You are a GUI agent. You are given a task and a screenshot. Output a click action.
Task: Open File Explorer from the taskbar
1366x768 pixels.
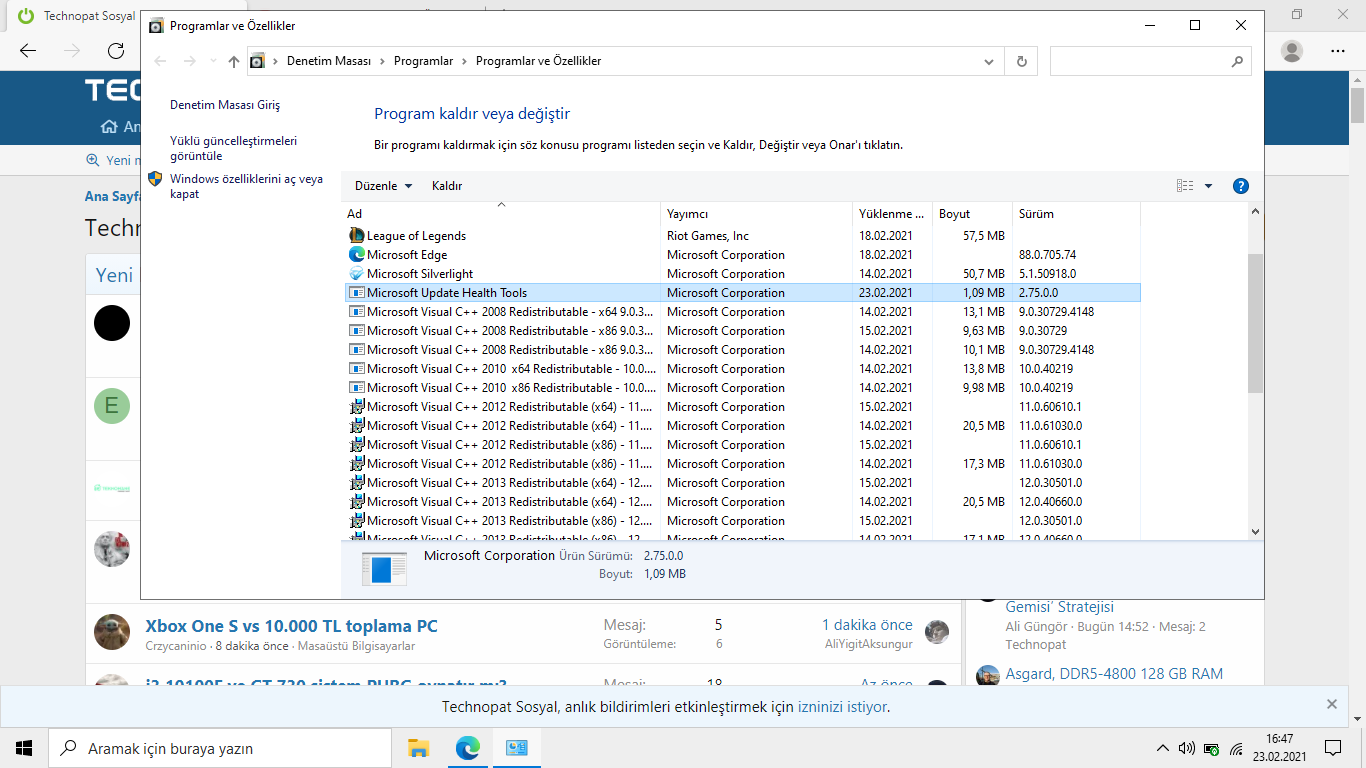pyautogui.click(x=419, y=748)
